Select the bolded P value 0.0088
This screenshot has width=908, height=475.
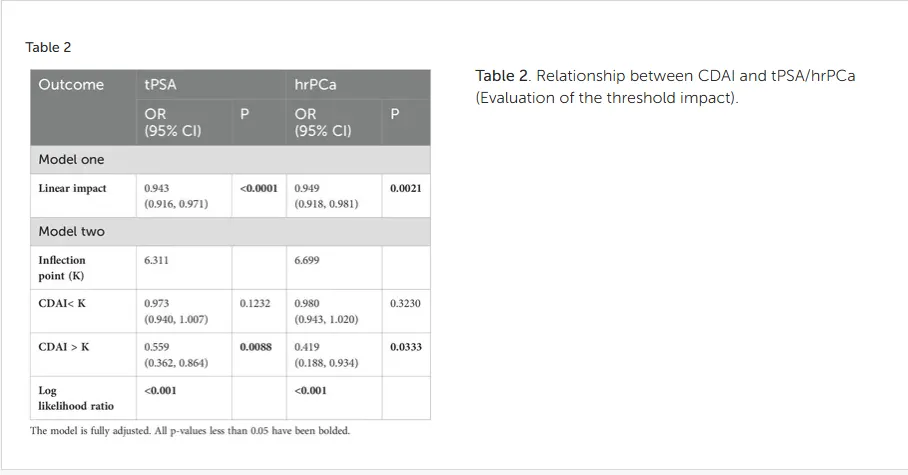tap(255, 347)
